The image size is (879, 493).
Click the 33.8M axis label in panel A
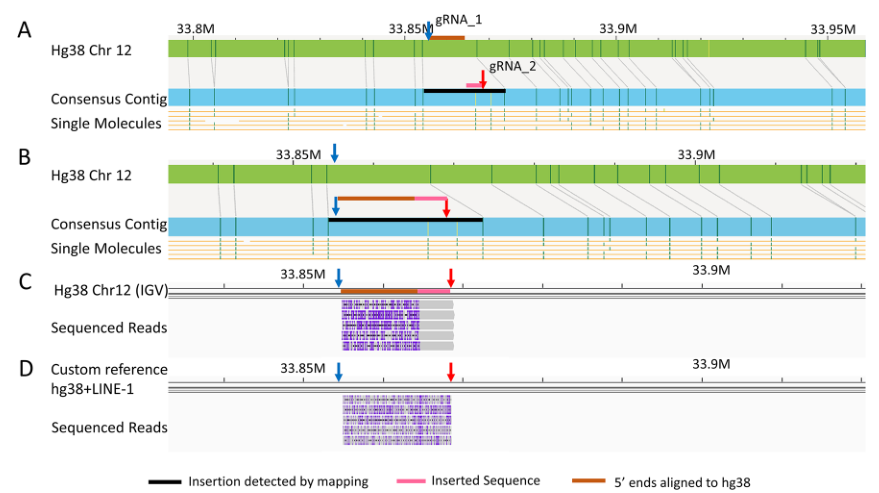coord(195,28)
